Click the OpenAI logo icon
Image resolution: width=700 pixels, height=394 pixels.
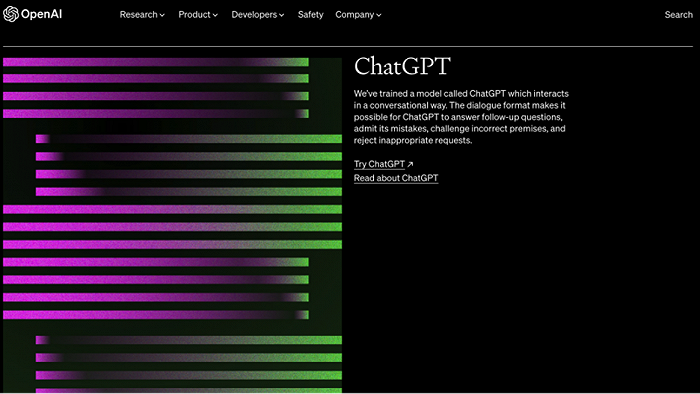click(x=11, y=14)
